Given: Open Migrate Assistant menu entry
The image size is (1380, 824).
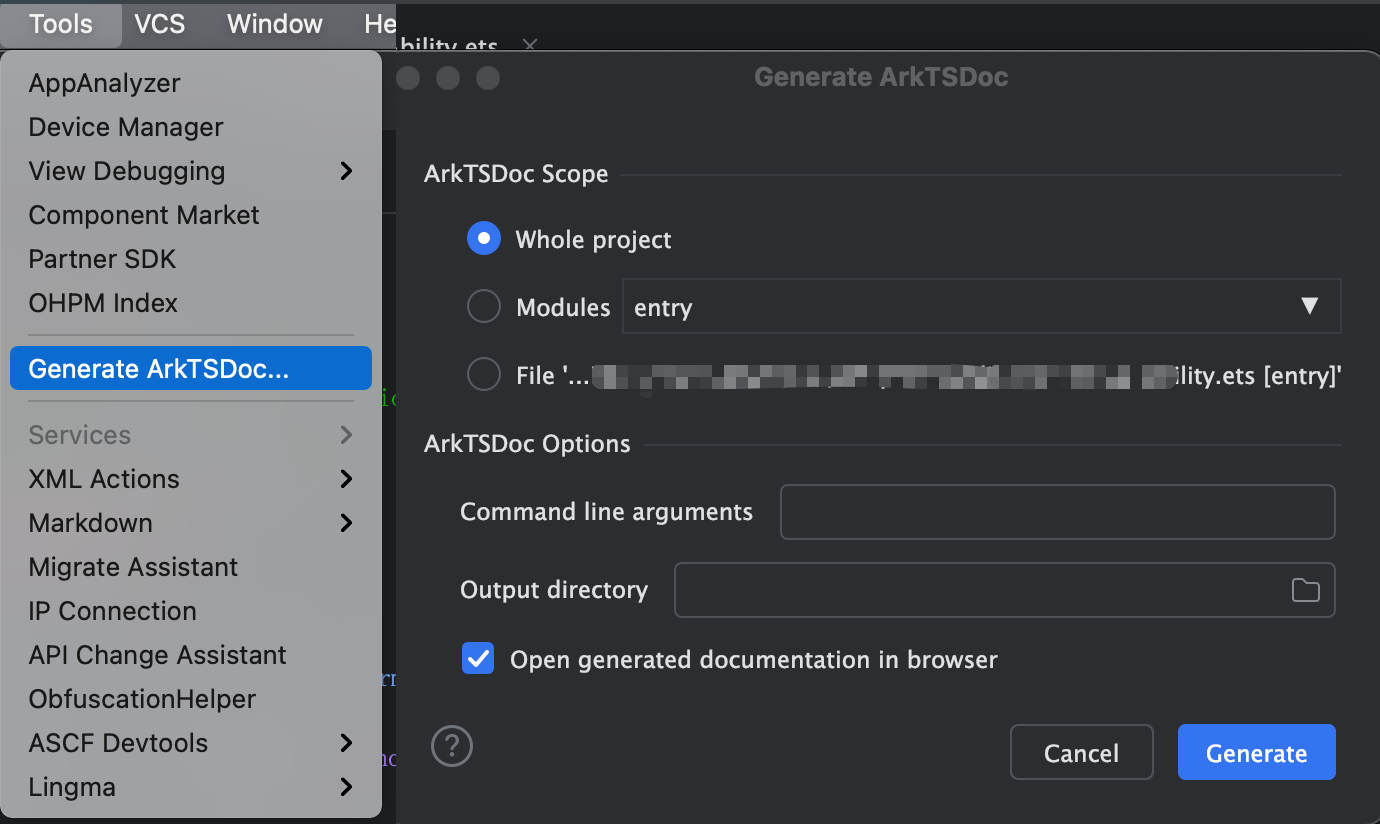Looking at the screenshot, I should point(191,567).
